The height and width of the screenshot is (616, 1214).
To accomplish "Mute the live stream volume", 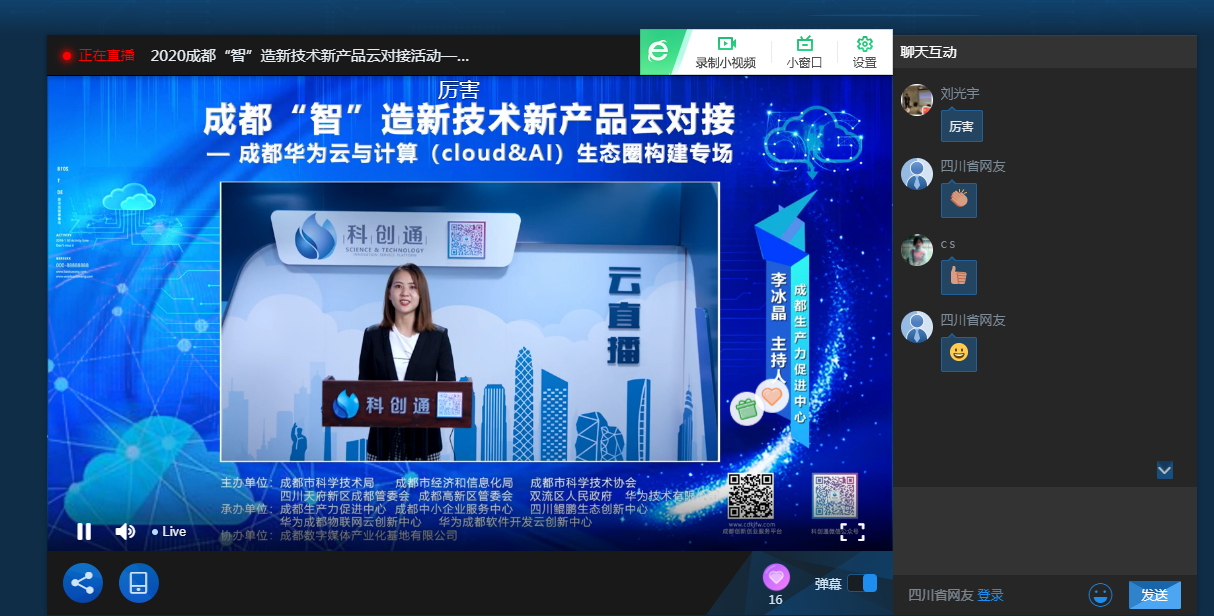I will [x=125, y=531].
